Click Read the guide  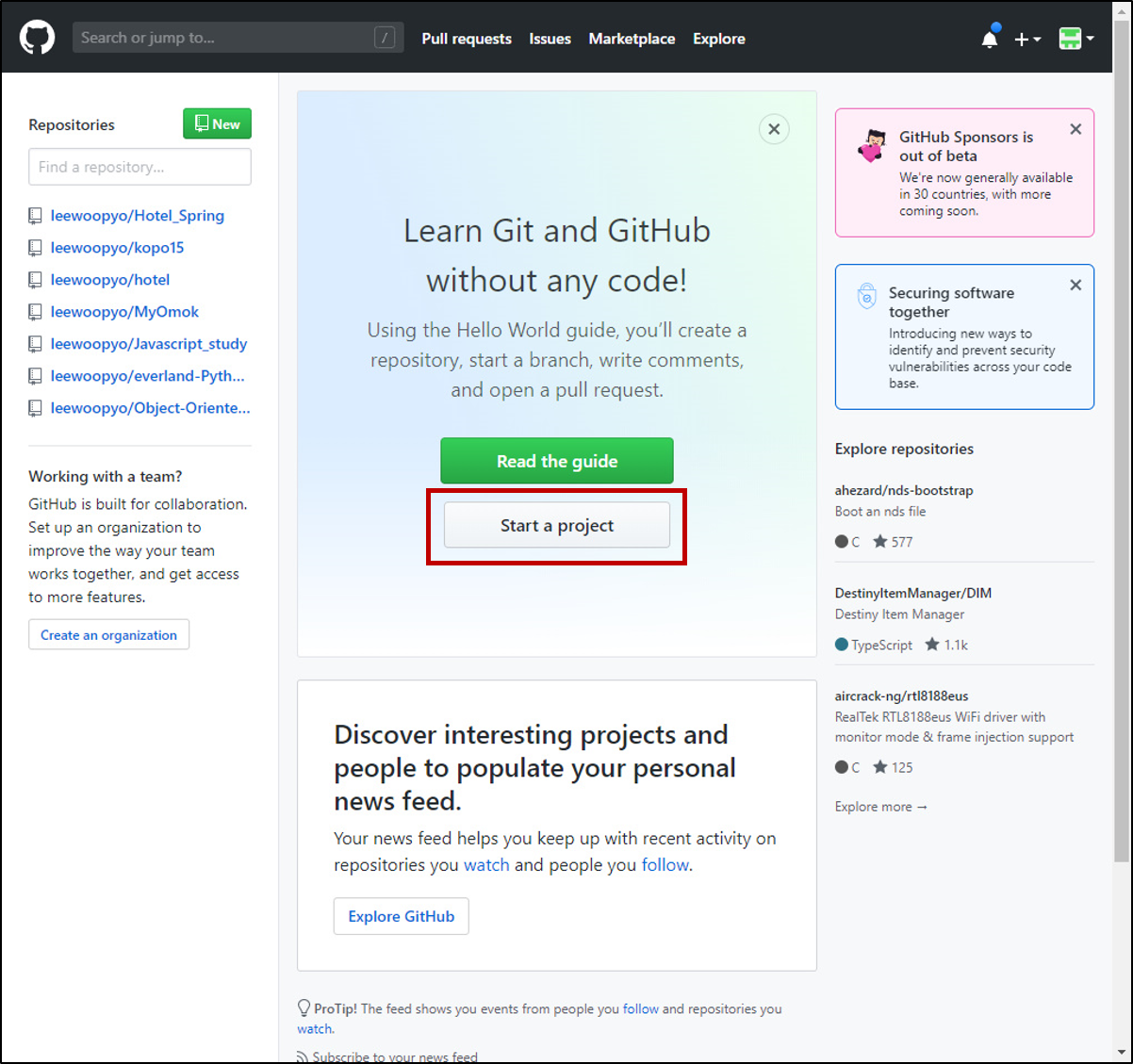[557, 461]
